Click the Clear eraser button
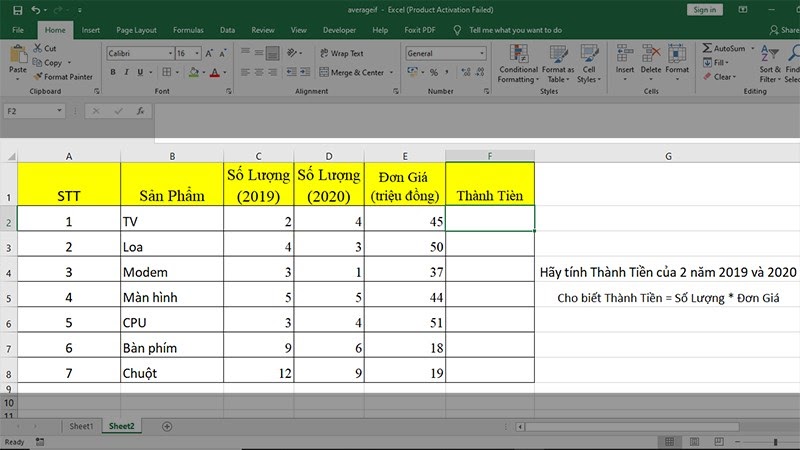The image size is (800, 450). [x=719, y=77]
